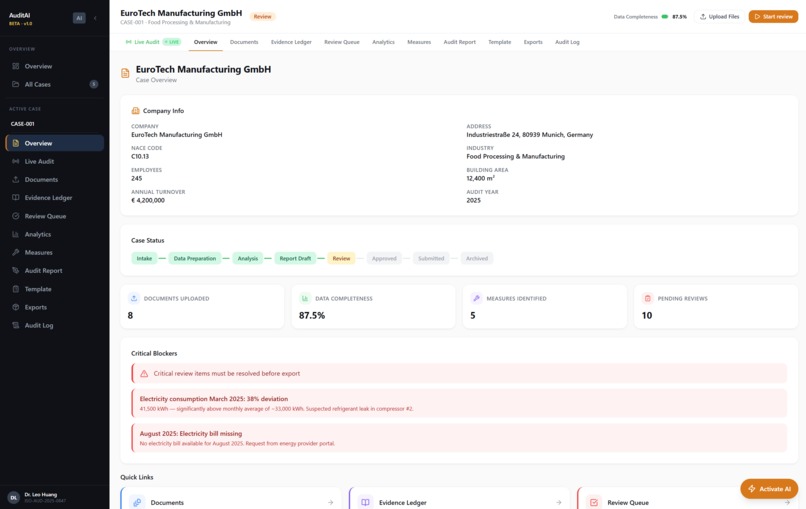Screen dimensions: 806x509
Task: Open the electricity consumption March 2025 deviation blocker
Action: [459, 403]
